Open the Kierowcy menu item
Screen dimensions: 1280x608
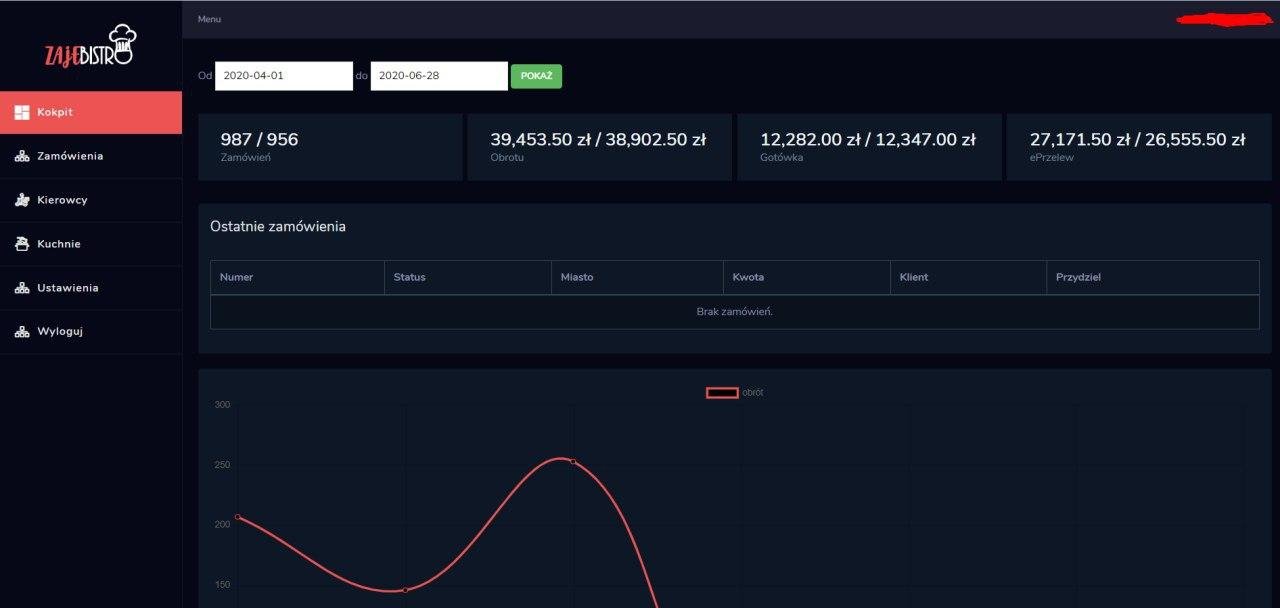click(x=62, y=201)
